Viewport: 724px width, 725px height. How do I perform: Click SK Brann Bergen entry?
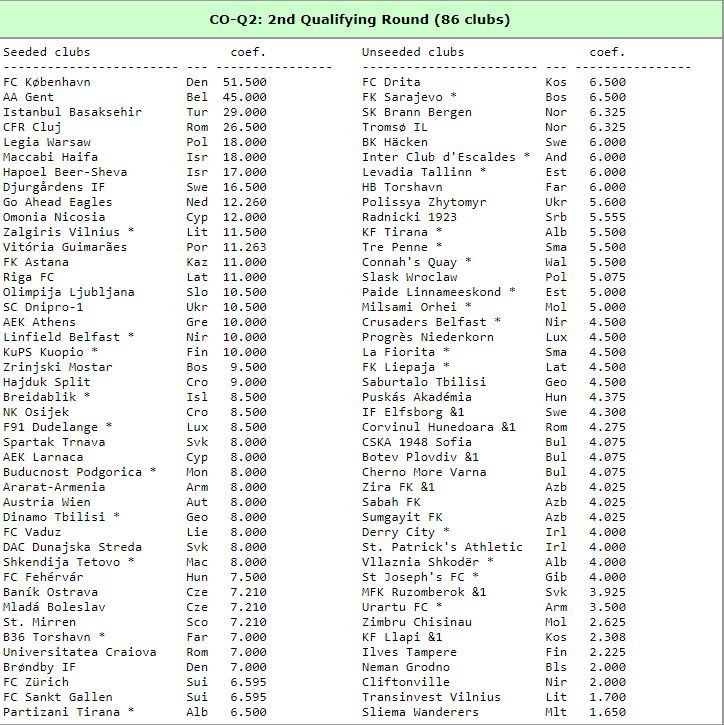pyautogui.click(x=417, y=112)
